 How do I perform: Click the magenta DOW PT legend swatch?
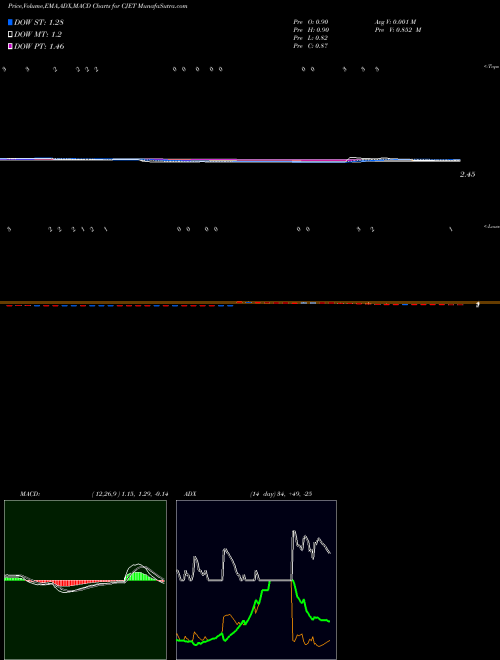click(x=10, y=46)
